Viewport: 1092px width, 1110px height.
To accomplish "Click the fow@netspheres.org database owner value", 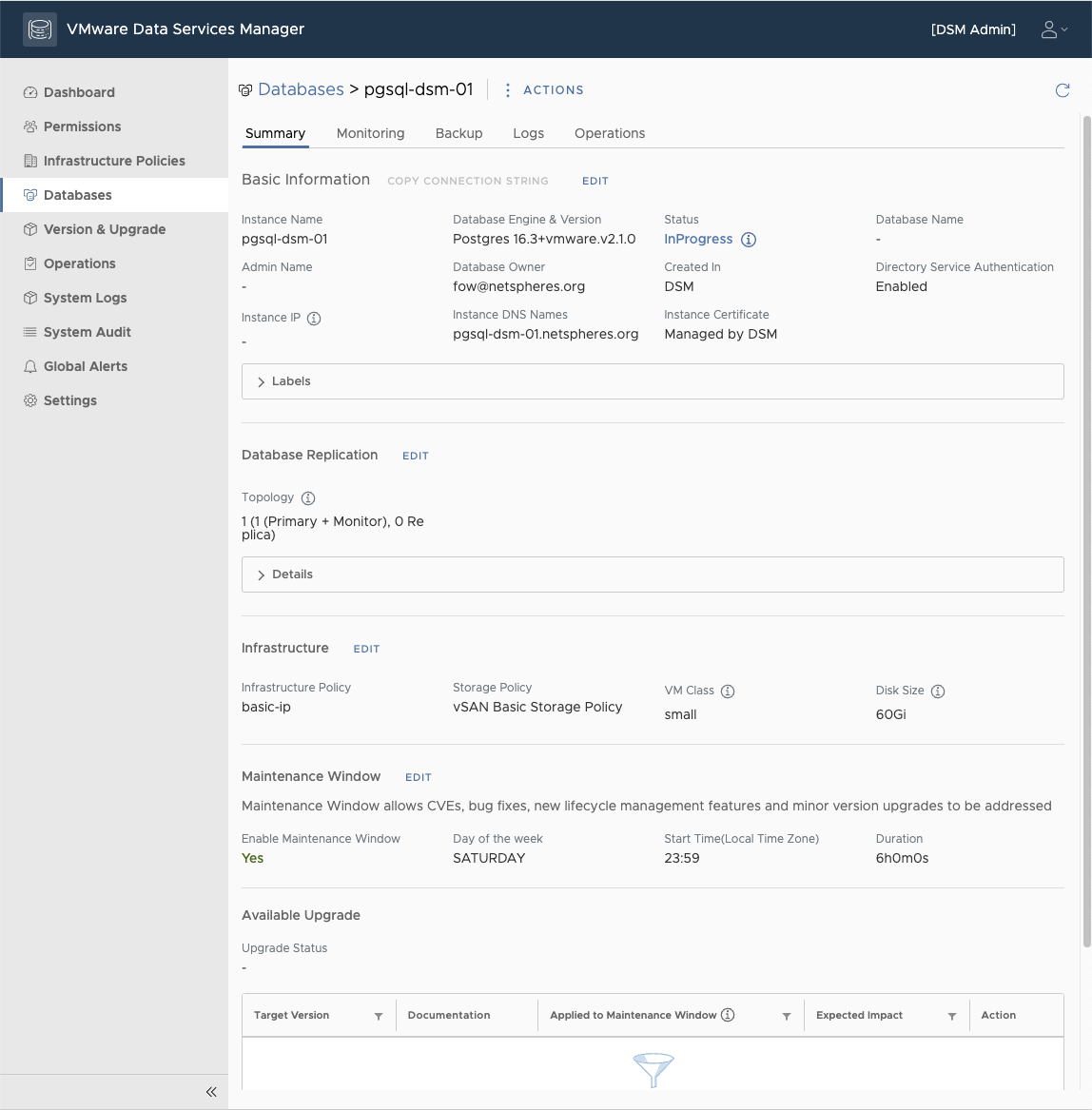I will [x=519, y=286].
